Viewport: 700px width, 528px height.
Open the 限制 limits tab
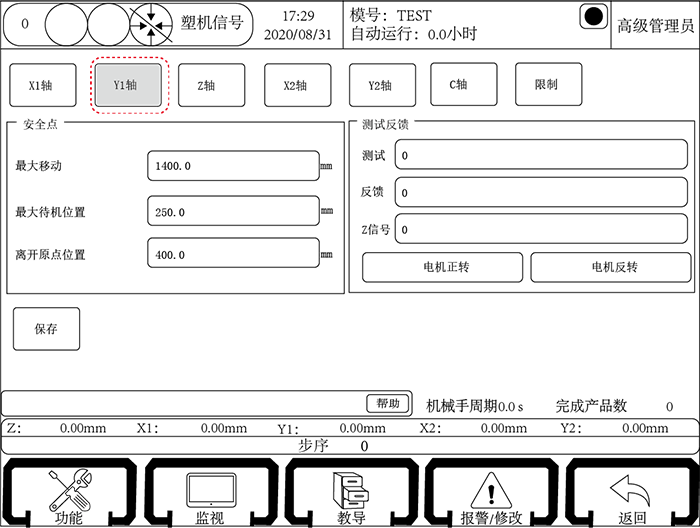[x=548, y=84]
